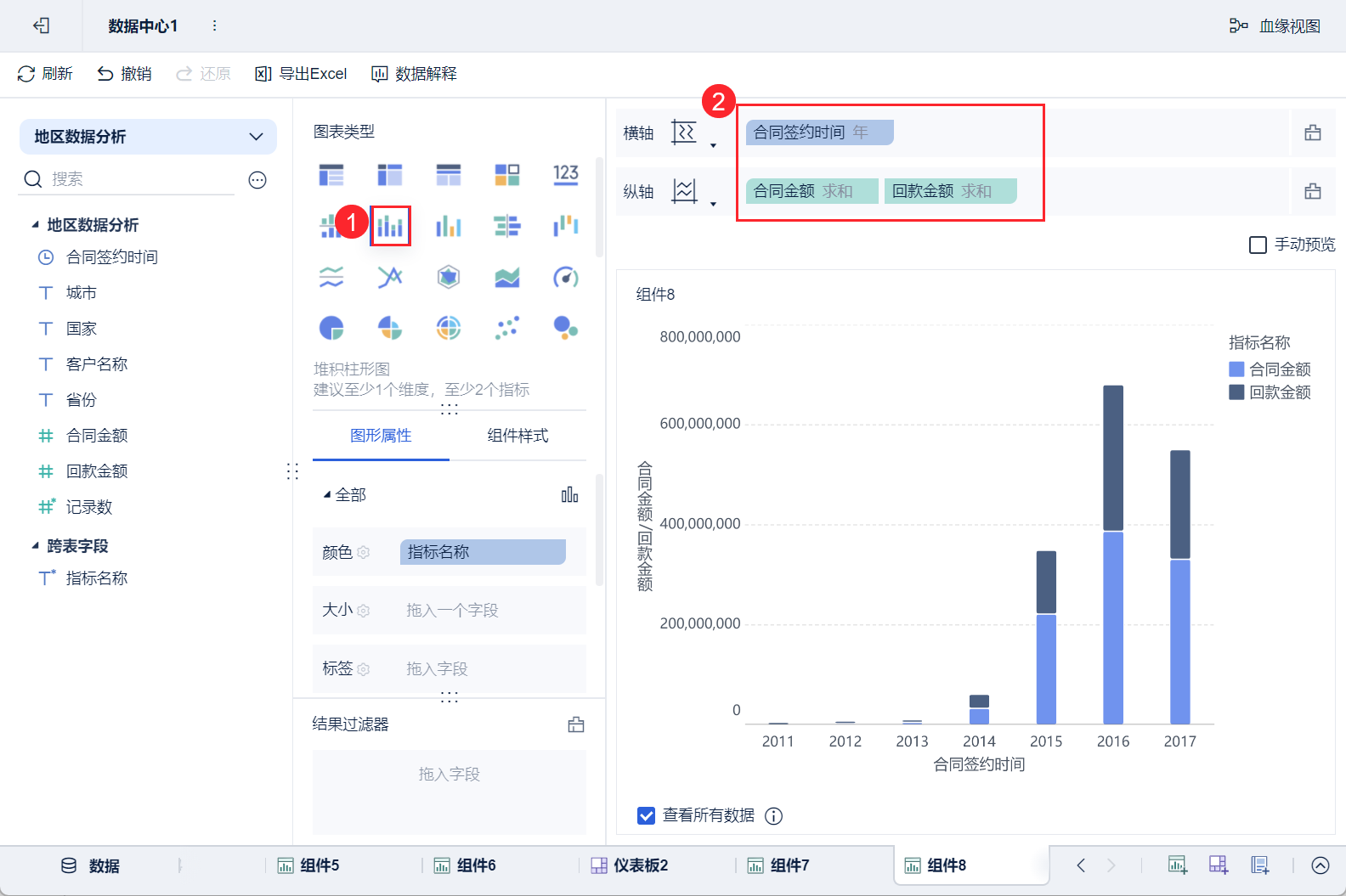Switch to the 组件5 tab

[x=308, y=865]
